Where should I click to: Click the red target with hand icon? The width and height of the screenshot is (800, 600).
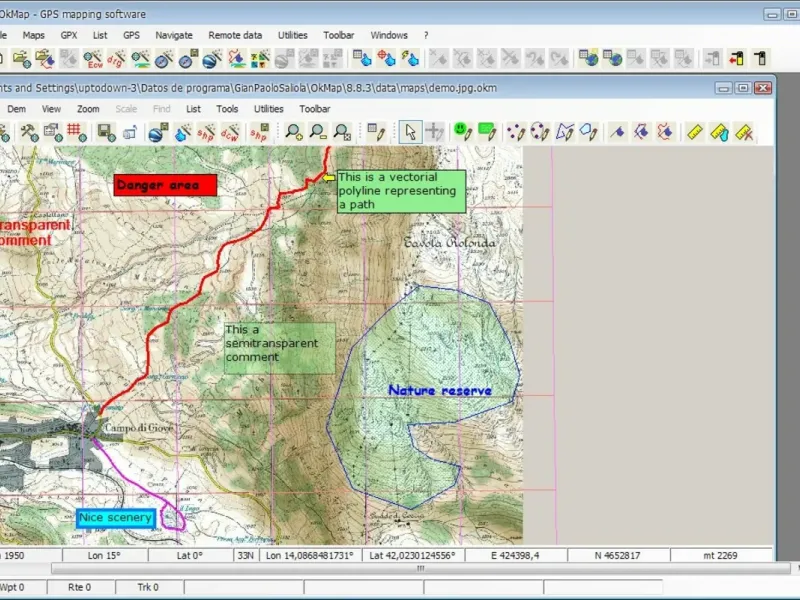click(386, 59)
